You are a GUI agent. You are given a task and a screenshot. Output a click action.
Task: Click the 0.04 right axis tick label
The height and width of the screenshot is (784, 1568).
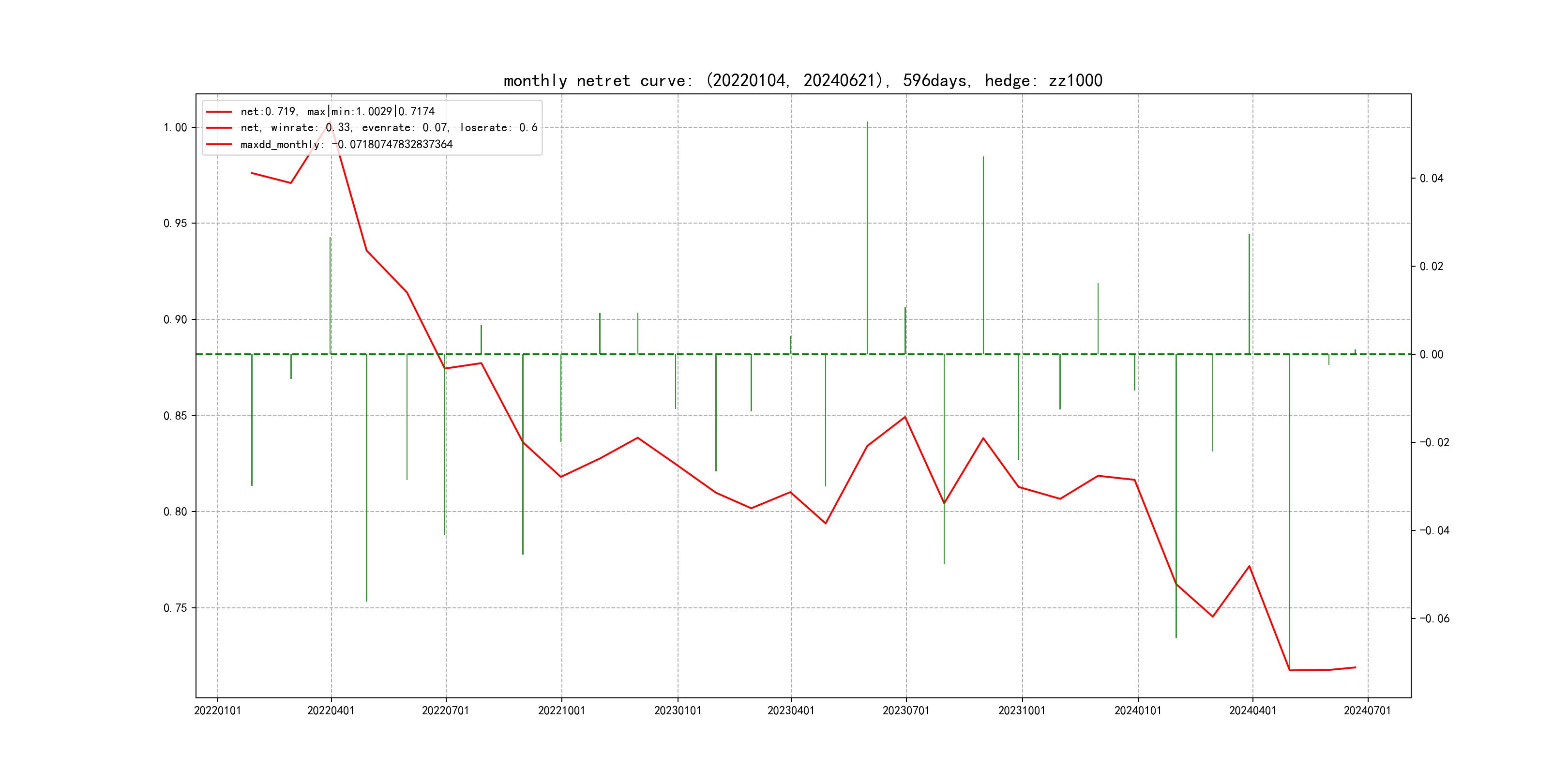click(1431, 179)
